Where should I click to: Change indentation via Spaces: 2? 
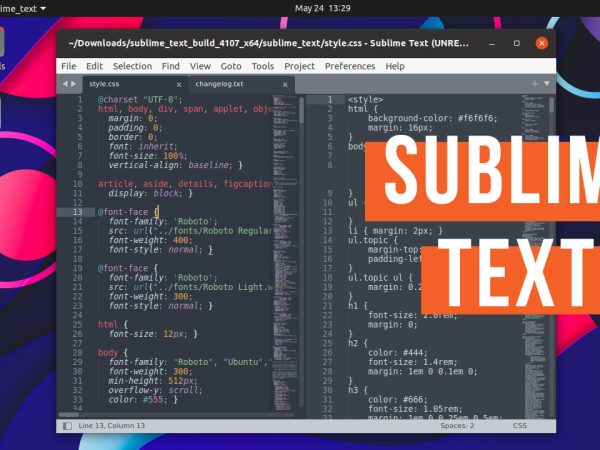[x=457, y=426]
